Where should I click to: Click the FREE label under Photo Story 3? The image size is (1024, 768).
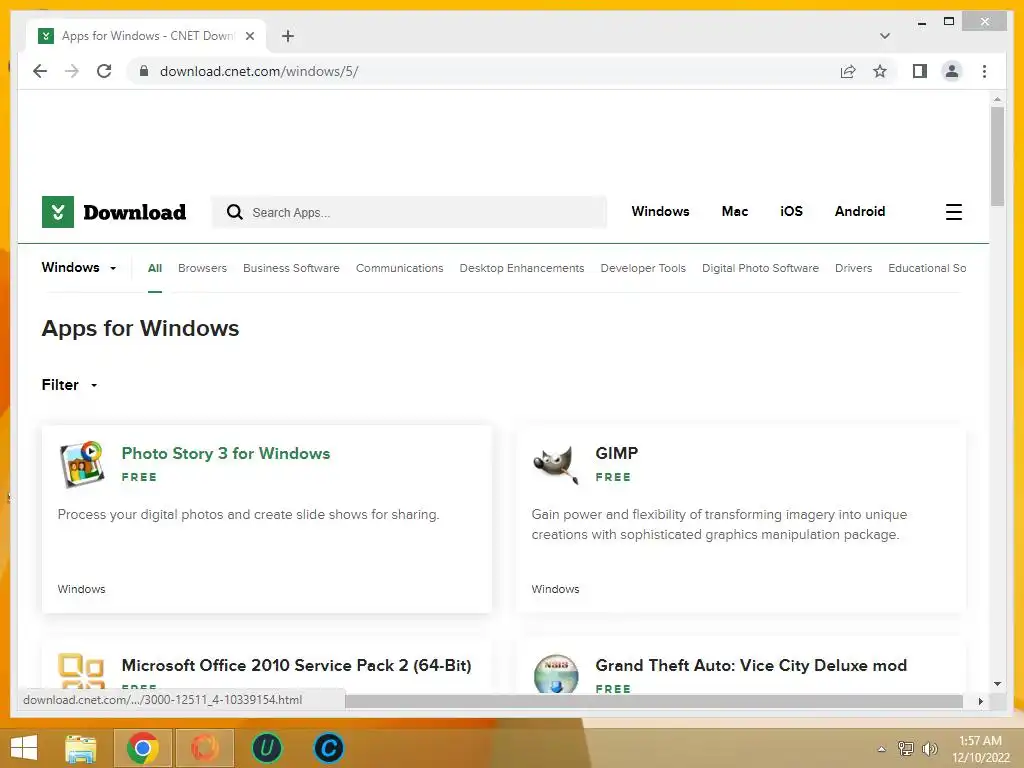(139, 477)
